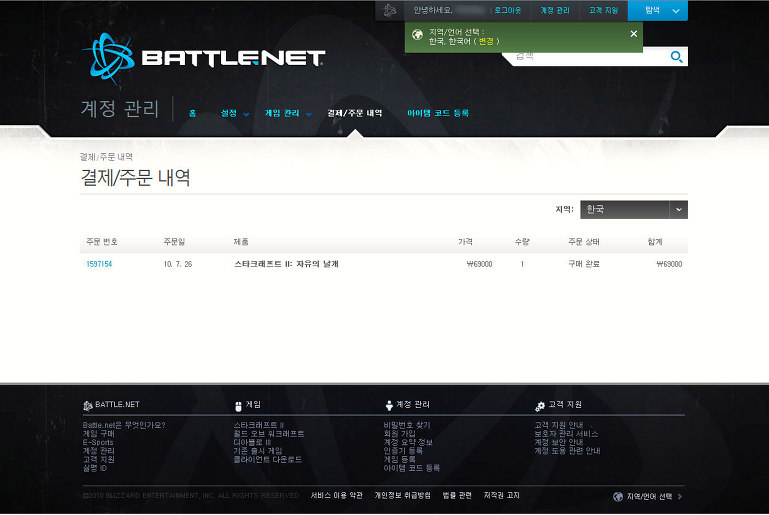Click the globe icon beside footer 지역/언어 선택
This screenshot has width=769, height=515.
click(x=618, y=496)
